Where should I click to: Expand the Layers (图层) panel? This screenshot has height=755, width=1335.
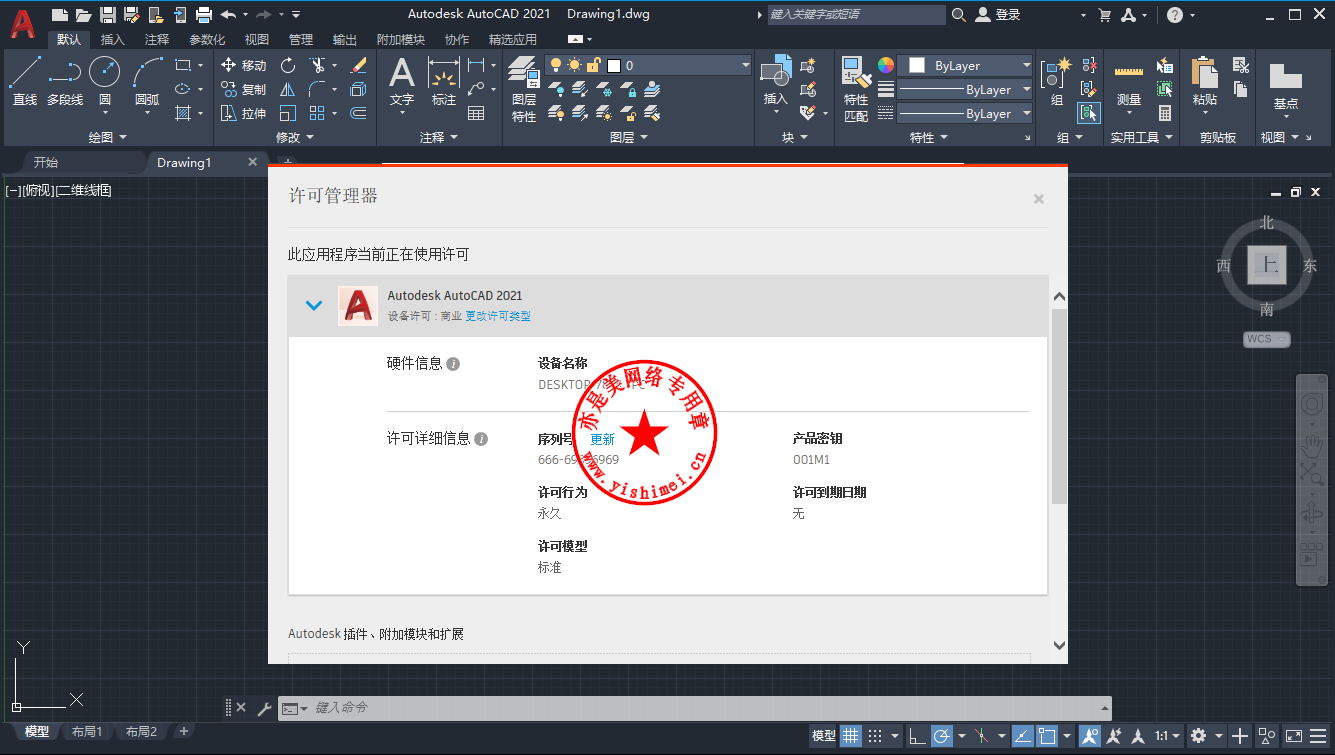point(628,137)
